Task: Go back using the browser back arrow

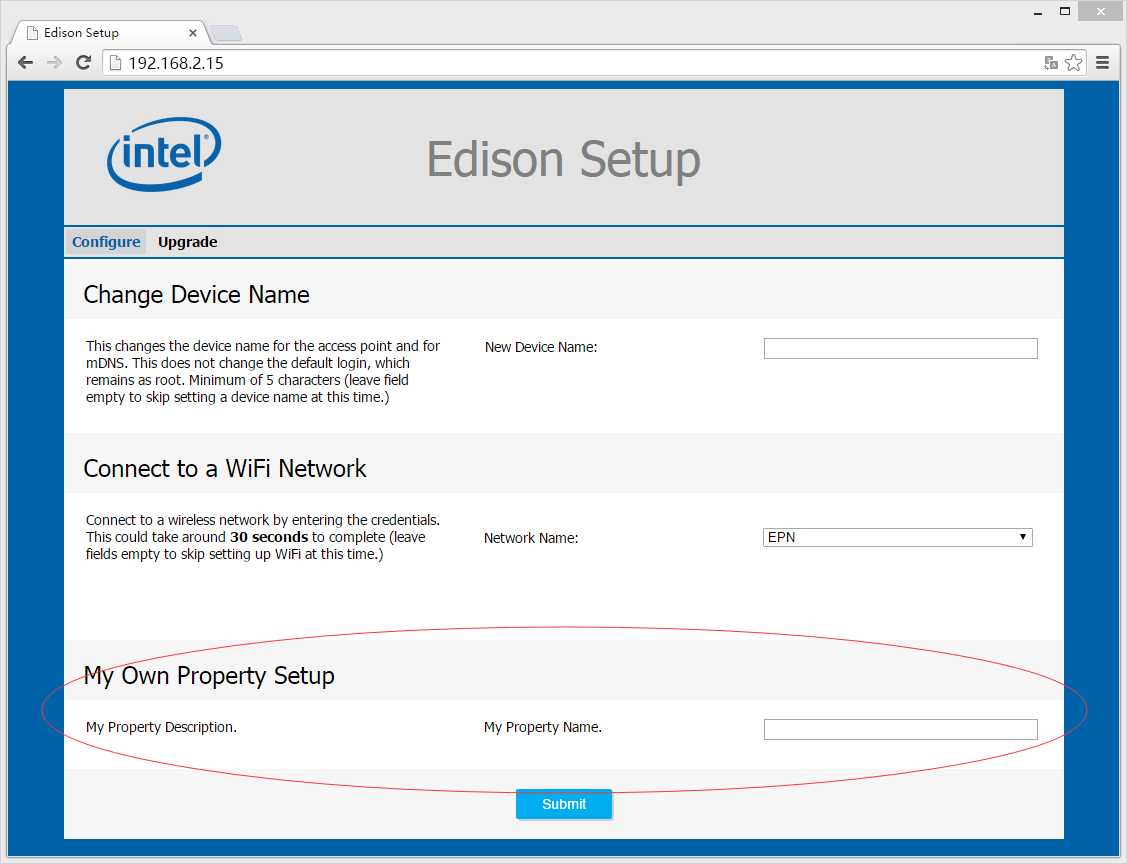Action: (25, 63)
